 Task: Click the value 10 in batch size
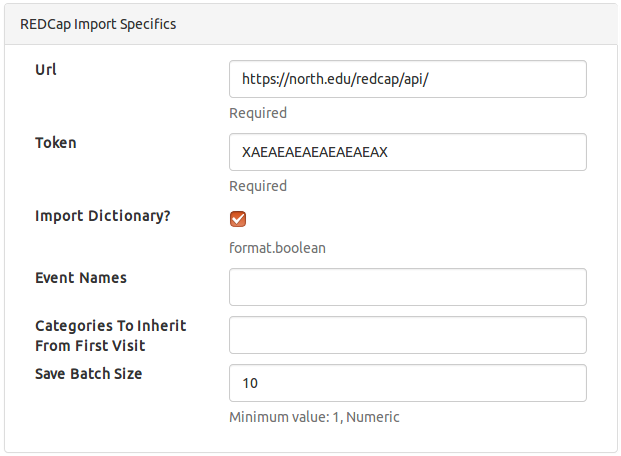click(250, 383)
